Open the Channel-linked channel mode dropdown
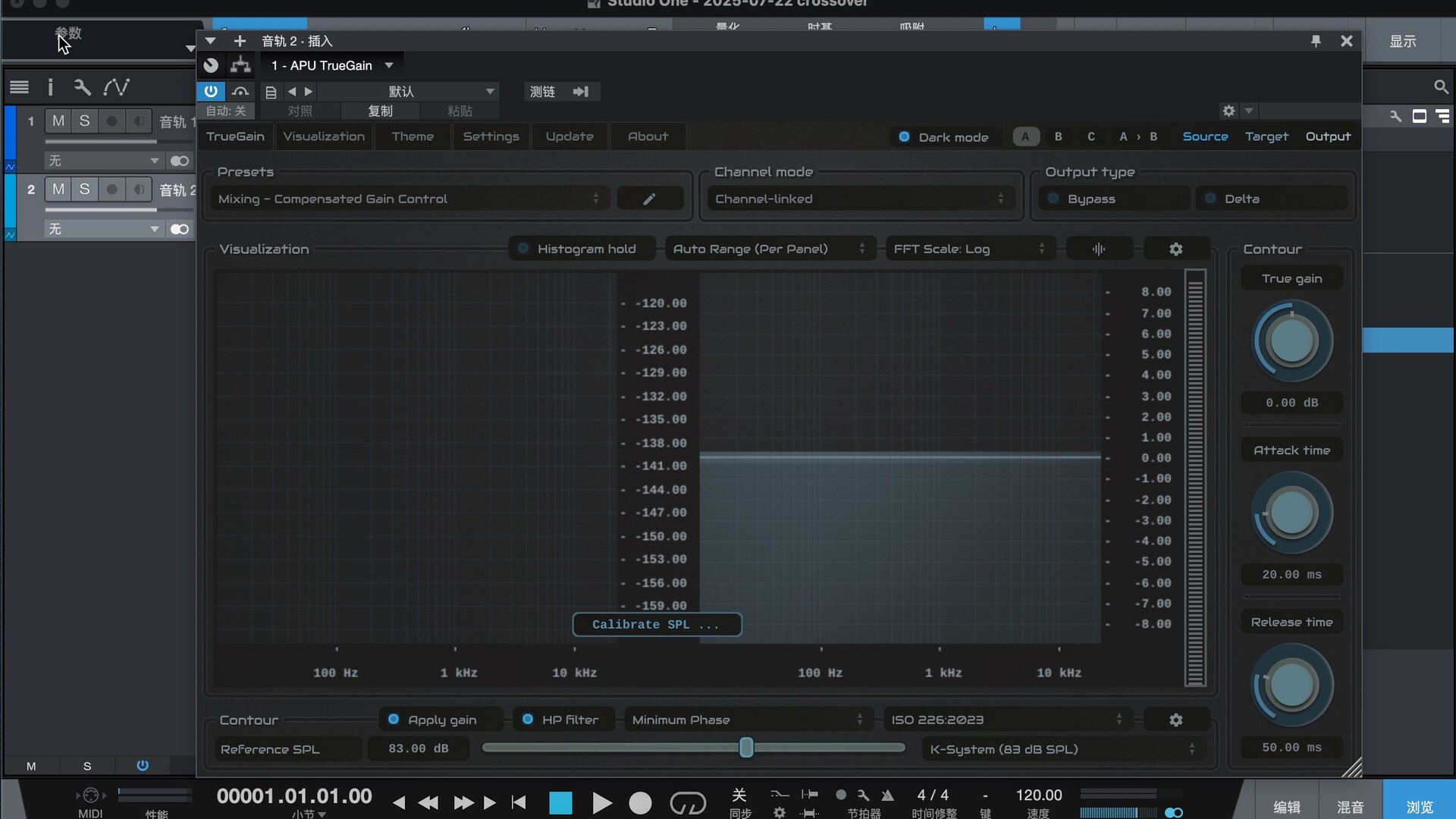 (x=860, y=199)
